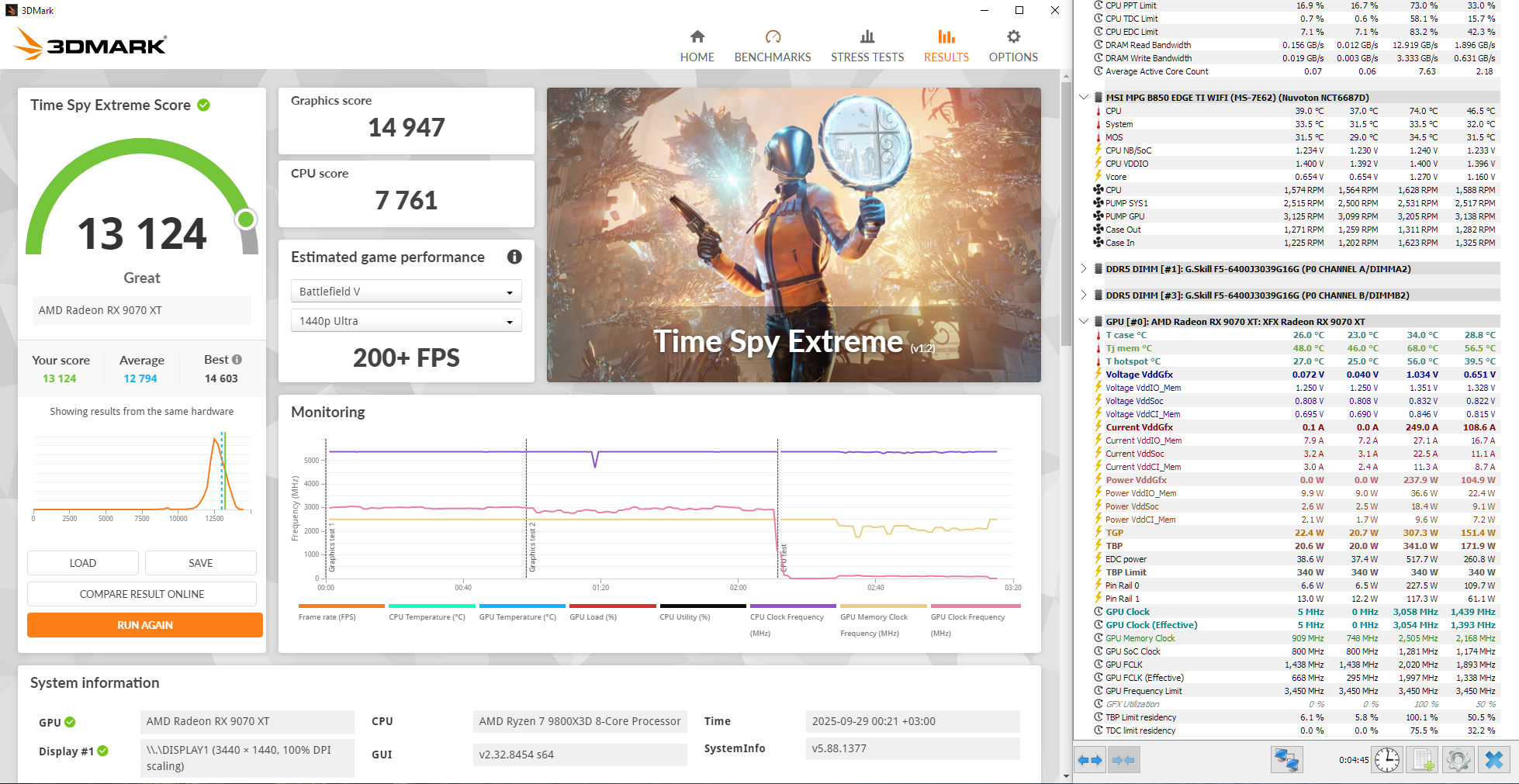Expand the DDR5 DIMM [#1] sensor group
1519x784 pixels.
(x=1084, y=269)
